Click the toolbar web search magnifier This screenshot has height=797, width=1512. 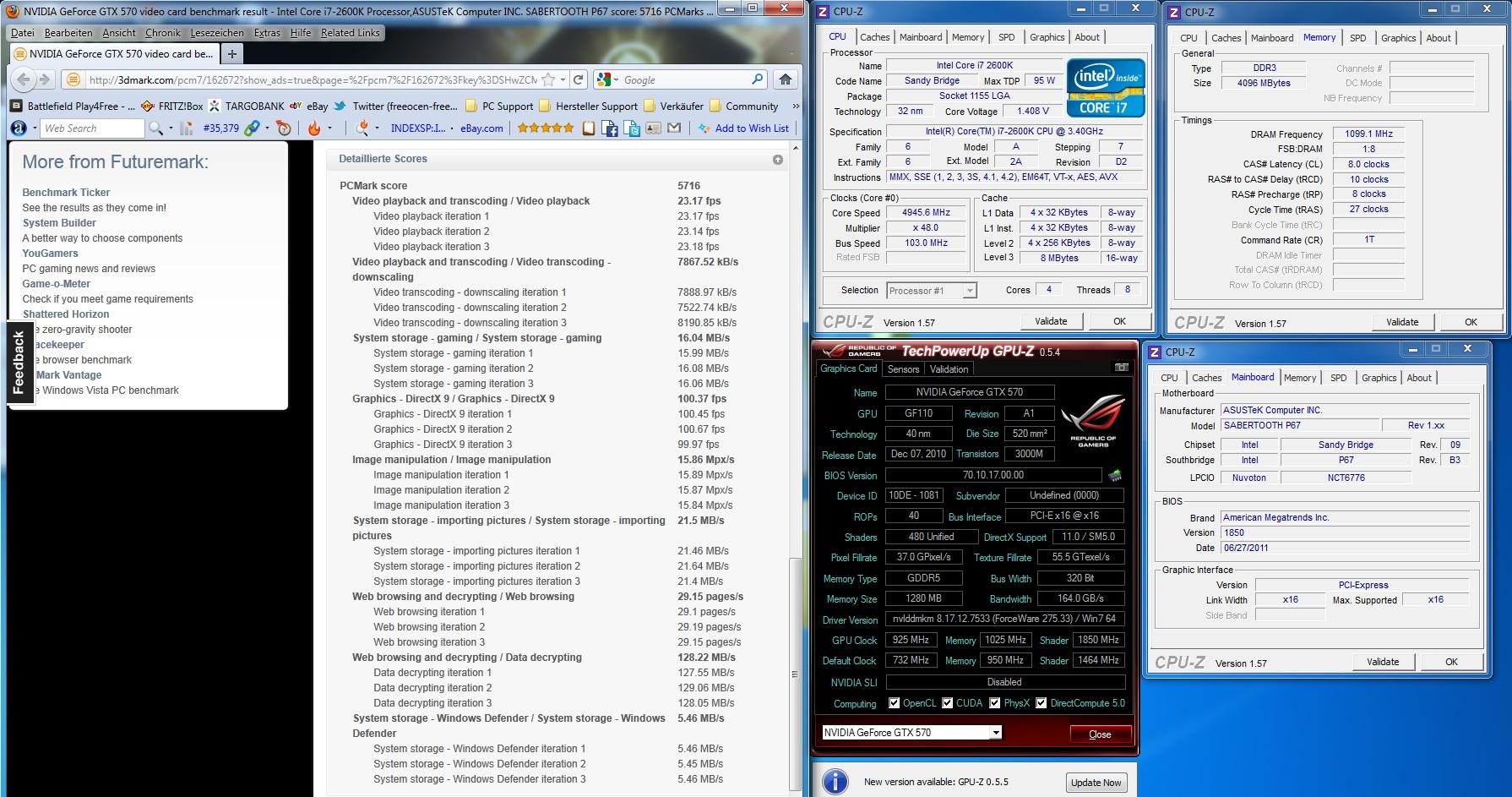pyautogui.click(x=155, y=128)
